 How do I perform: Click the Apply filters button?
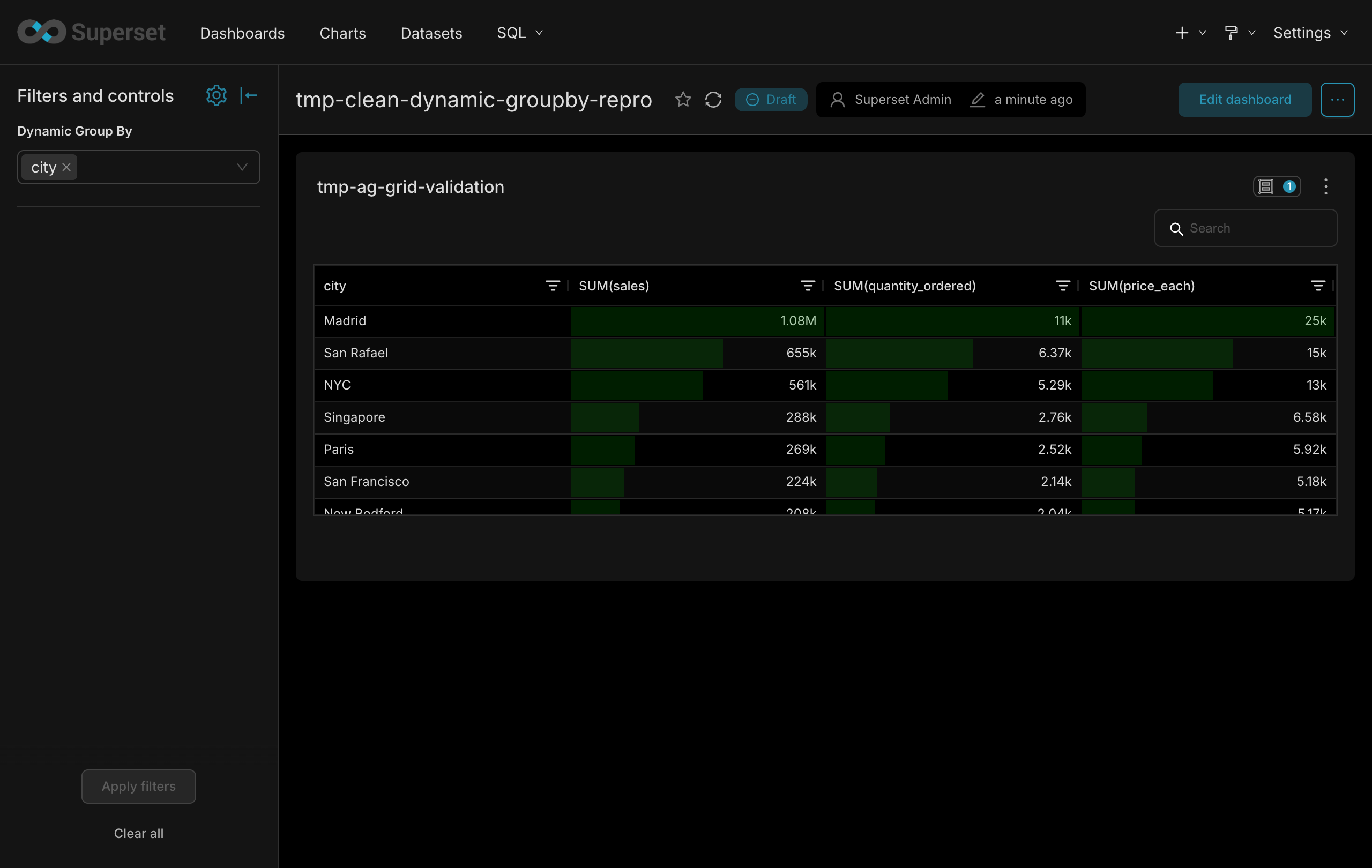(x=138, y=786)
